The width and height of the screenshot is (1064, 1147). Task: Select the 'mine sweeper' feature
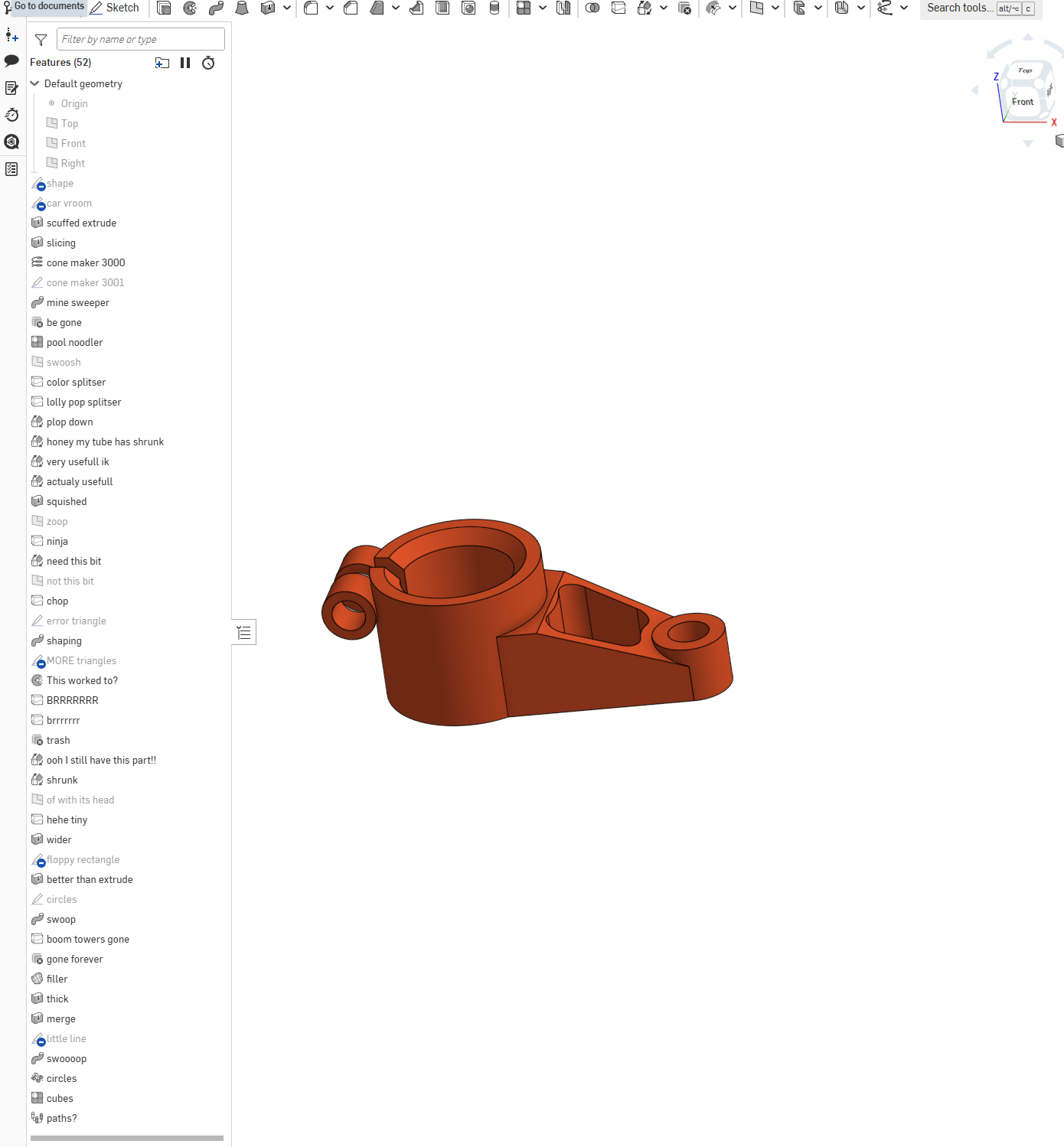77,302
